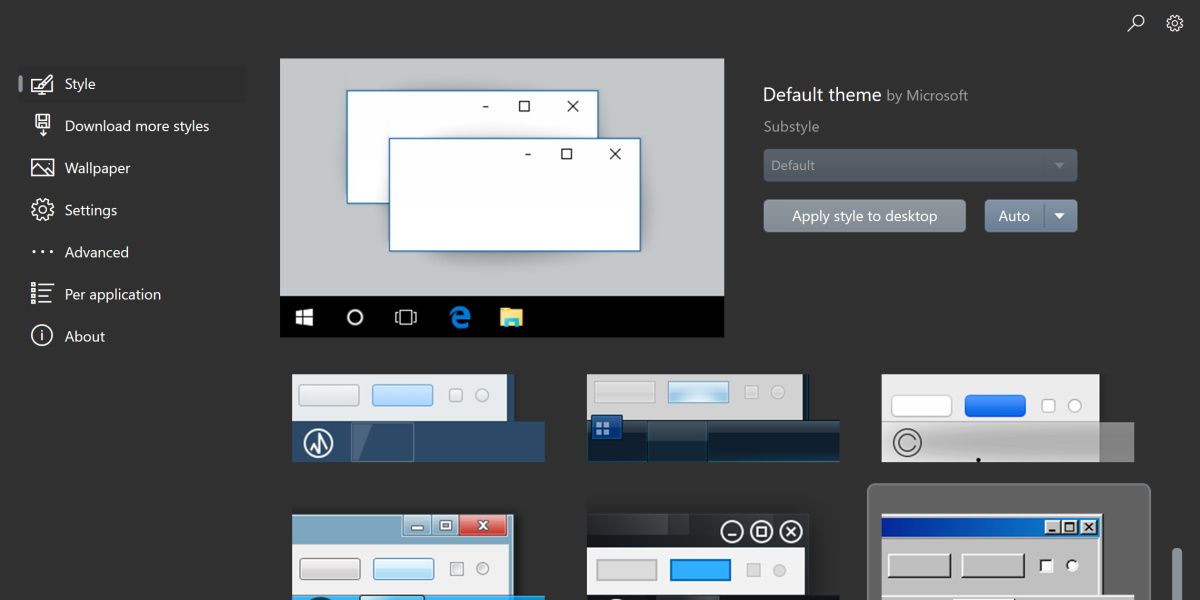Navigate to the About section
1200x600 pixels.
point(84,335)
